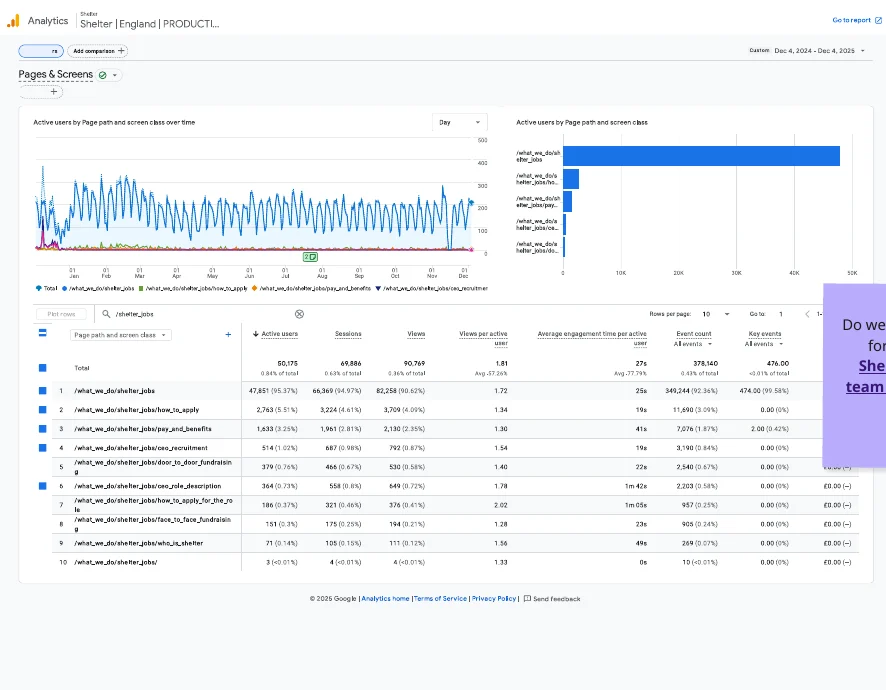Click the annotation marker on the line chart

(310, 257)
